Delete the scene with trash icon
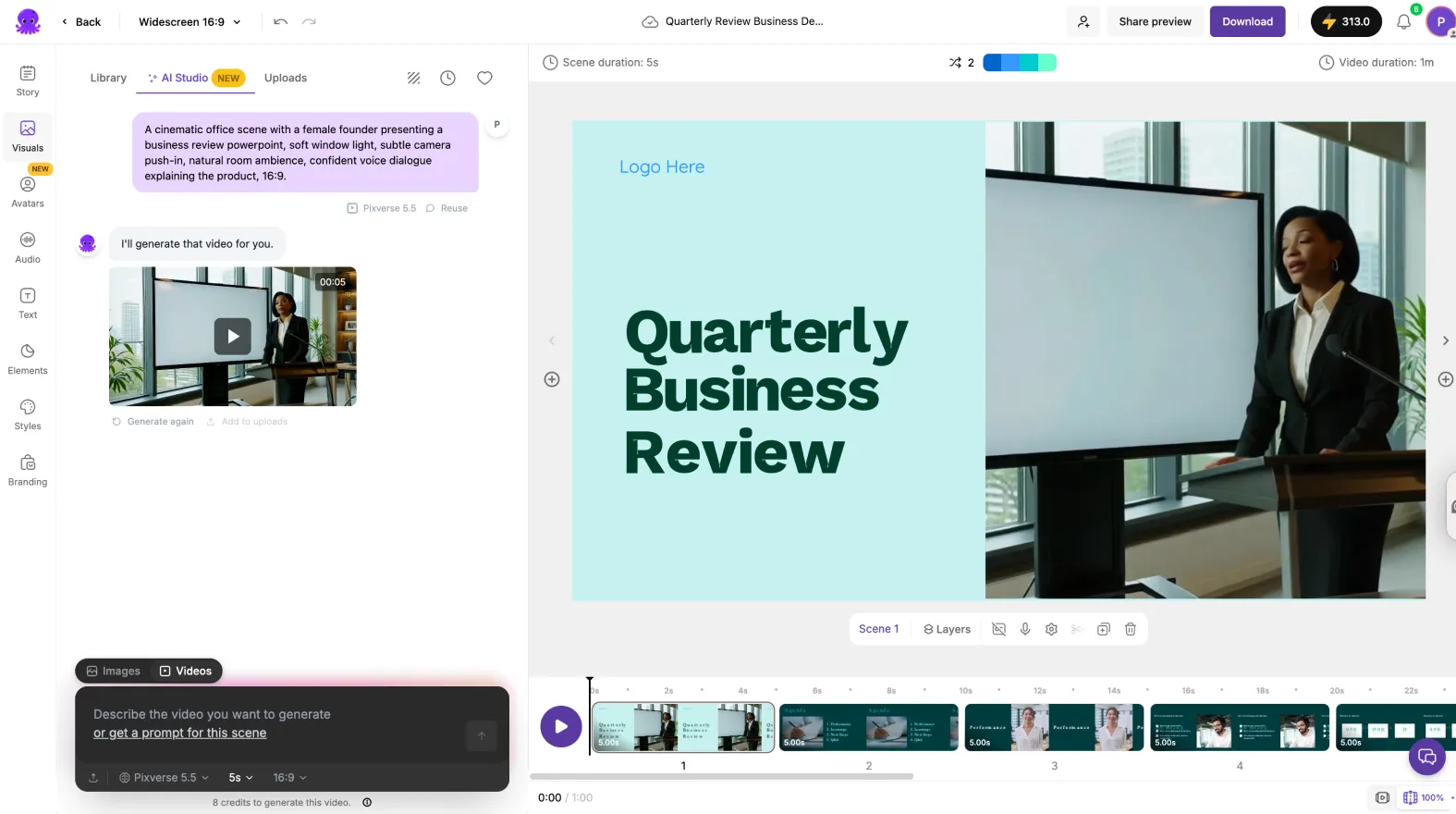 coord(1130,629)
